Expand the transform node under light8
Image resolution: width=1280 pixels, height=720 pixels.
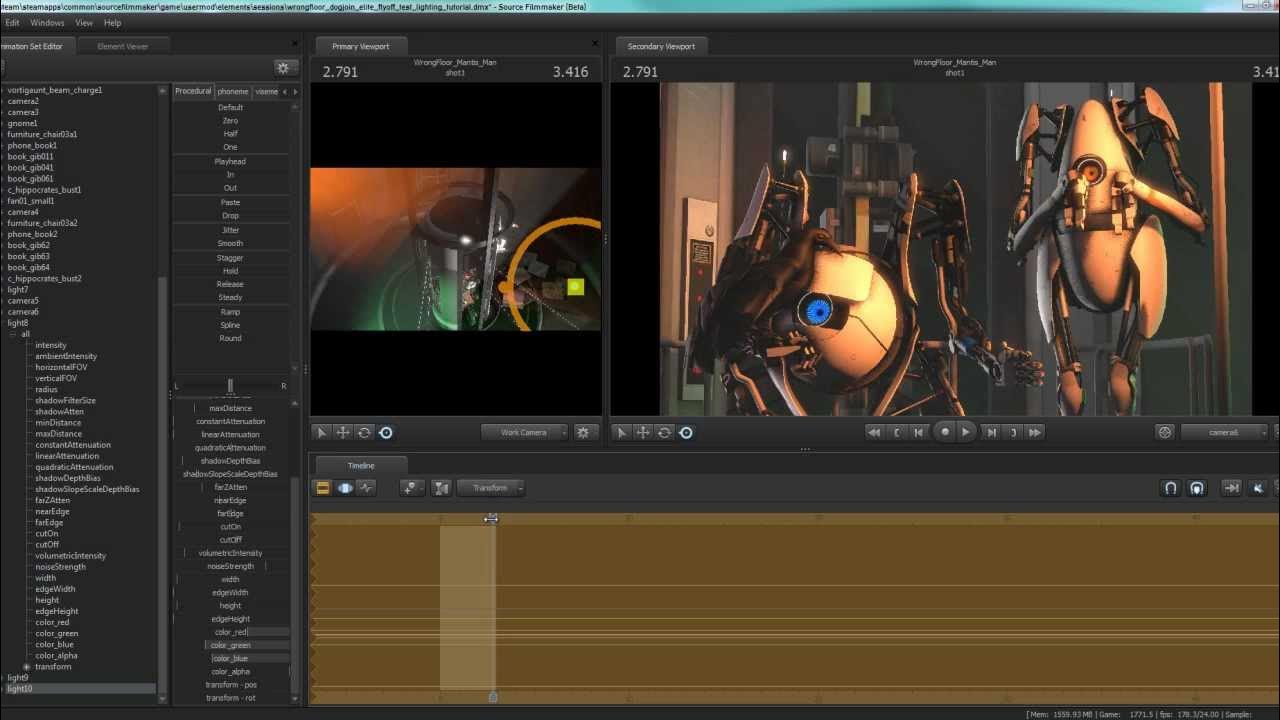pyautogui.click(x=27, y=667)
